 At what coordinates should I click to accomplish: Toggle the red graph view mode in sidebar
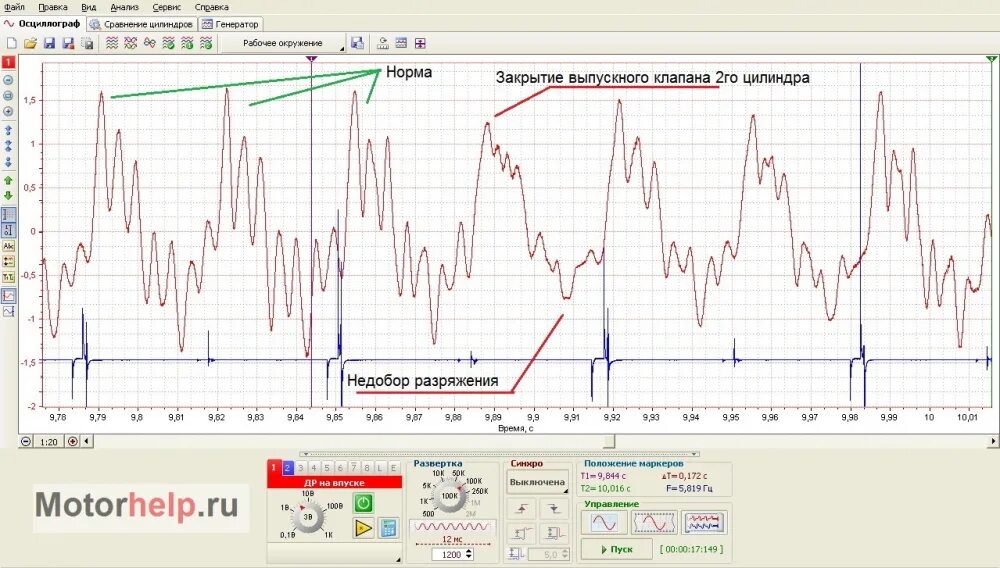[8, 296]
